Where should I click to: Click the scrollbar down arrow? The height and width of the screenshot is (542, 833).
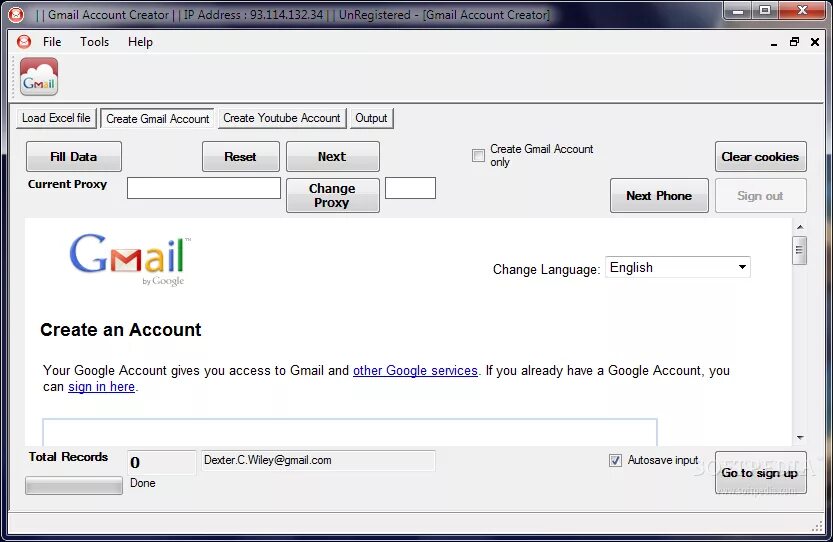[800, 438]
